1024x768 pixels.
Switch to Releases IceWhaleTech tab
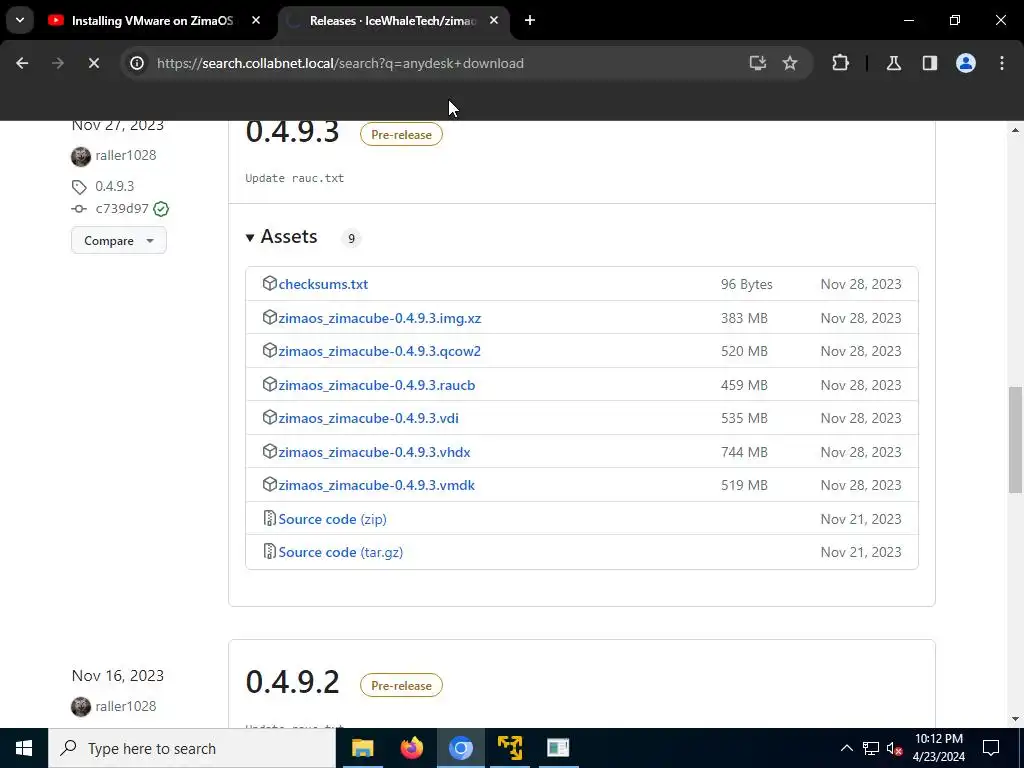(392, 21)
